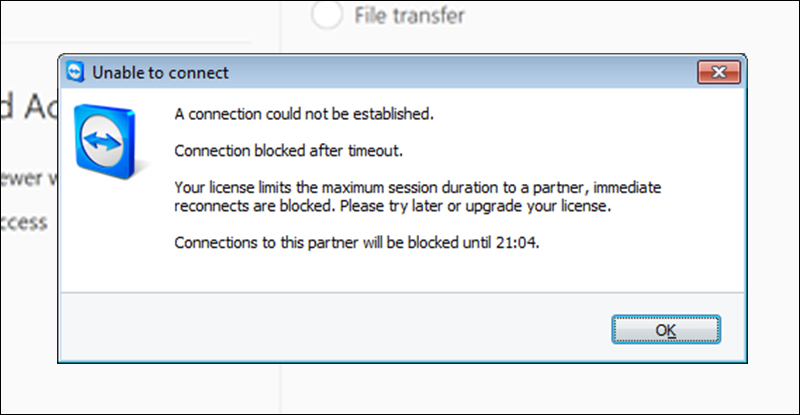Select the File transfer radio button

[x=326, y=15]
